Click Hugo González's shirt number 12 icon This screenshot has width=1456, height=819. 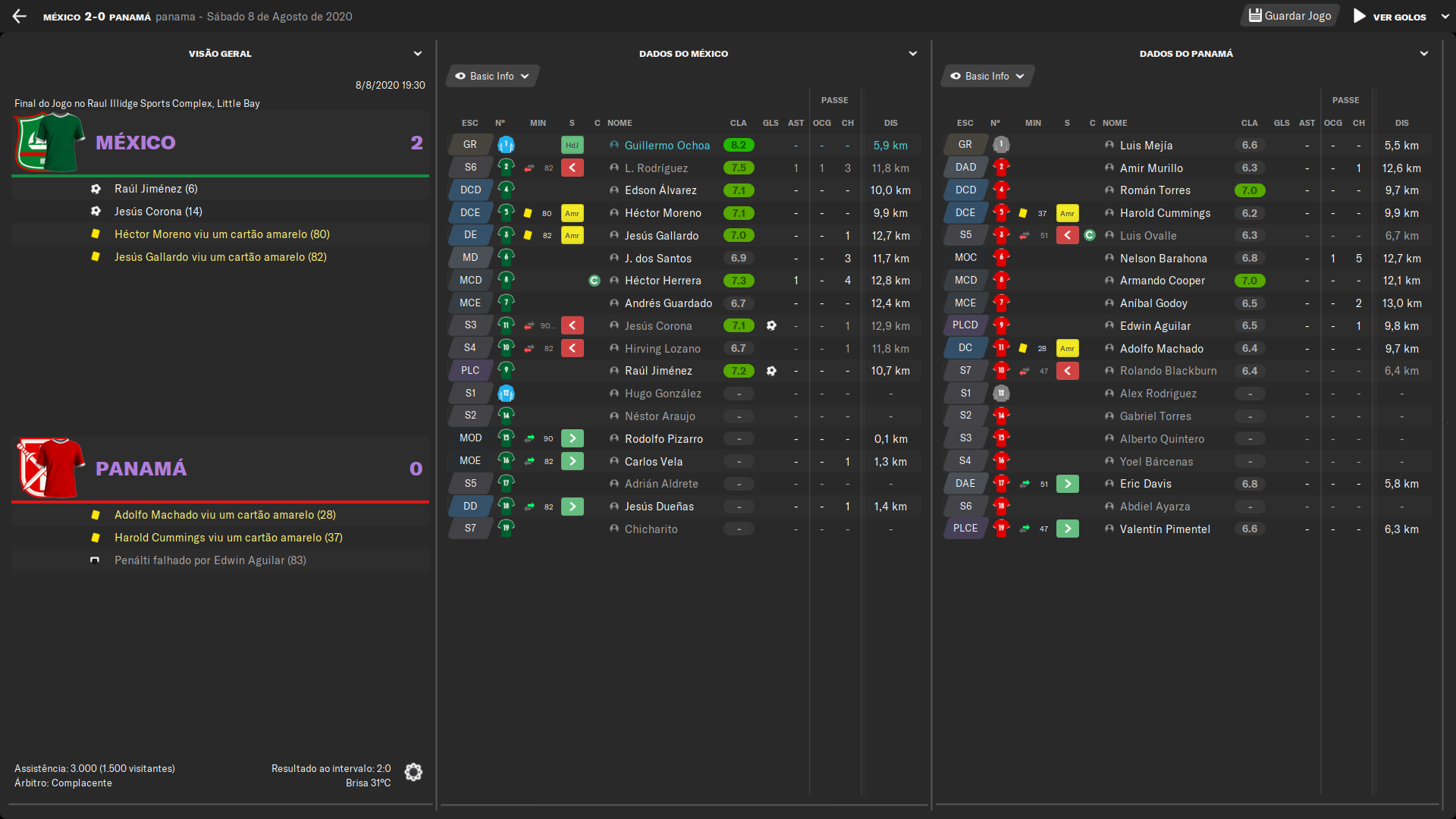coord(506,394)
